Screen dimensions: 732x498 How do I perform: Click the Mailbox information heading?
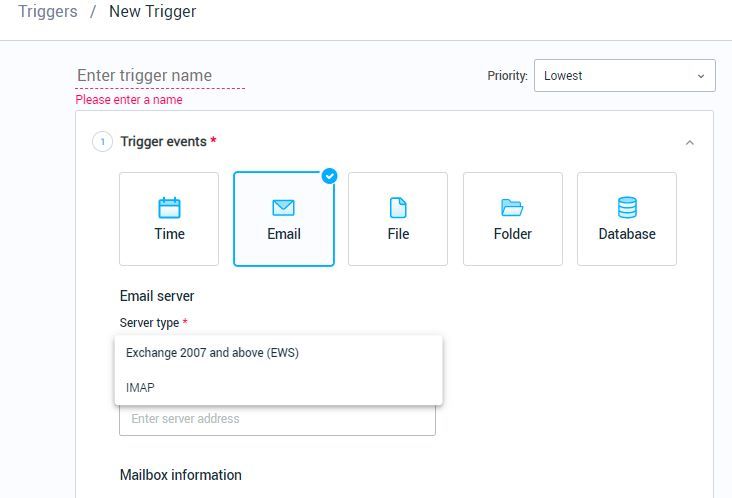[180, 475]
